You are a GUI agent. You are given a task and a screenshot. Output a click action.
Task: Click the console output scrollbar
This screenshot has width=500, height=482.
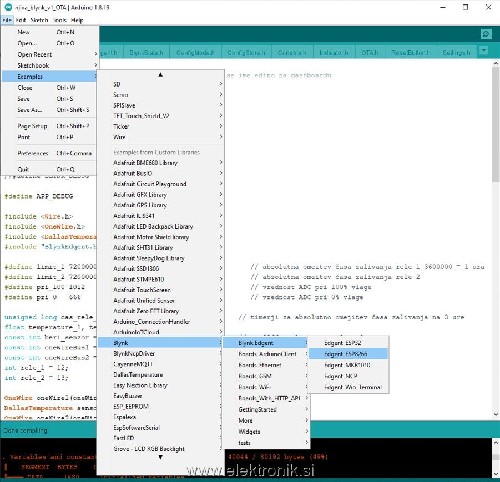coord(496,457)
